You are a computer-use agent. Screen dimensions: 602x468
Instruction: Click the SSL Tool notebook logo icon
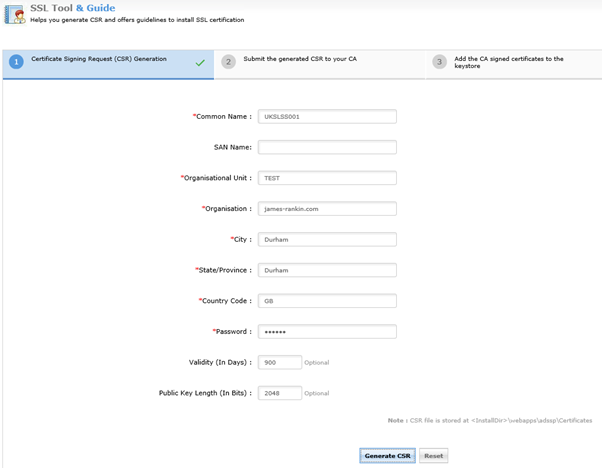[15, 14]
